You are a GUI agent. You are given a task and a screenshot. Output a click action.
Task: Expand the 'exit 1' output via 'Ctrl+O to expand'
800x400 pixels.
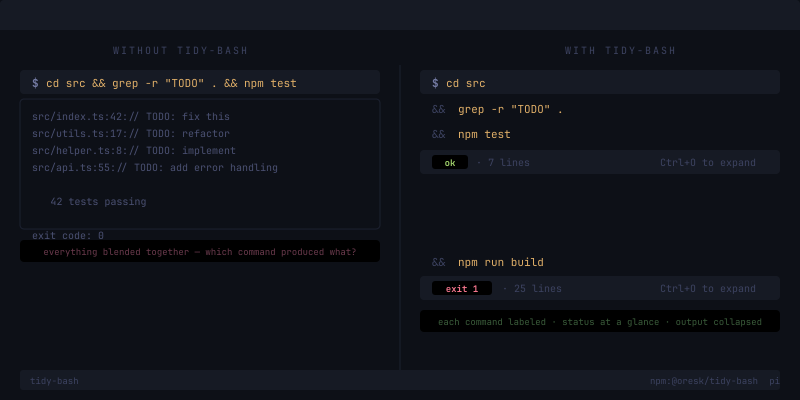point(708,289)
